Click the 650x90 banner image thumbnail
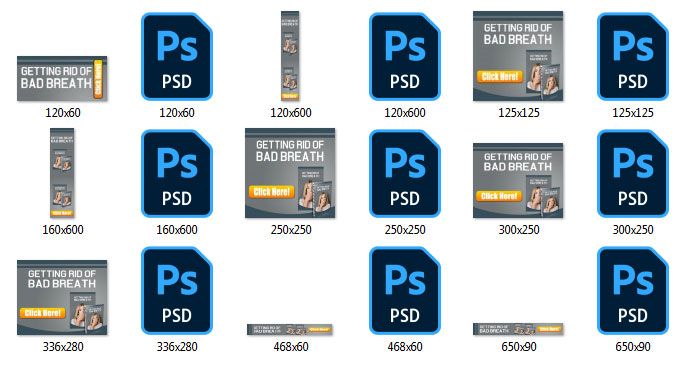Screen dimensions: 688x377 tap(518, 329)
